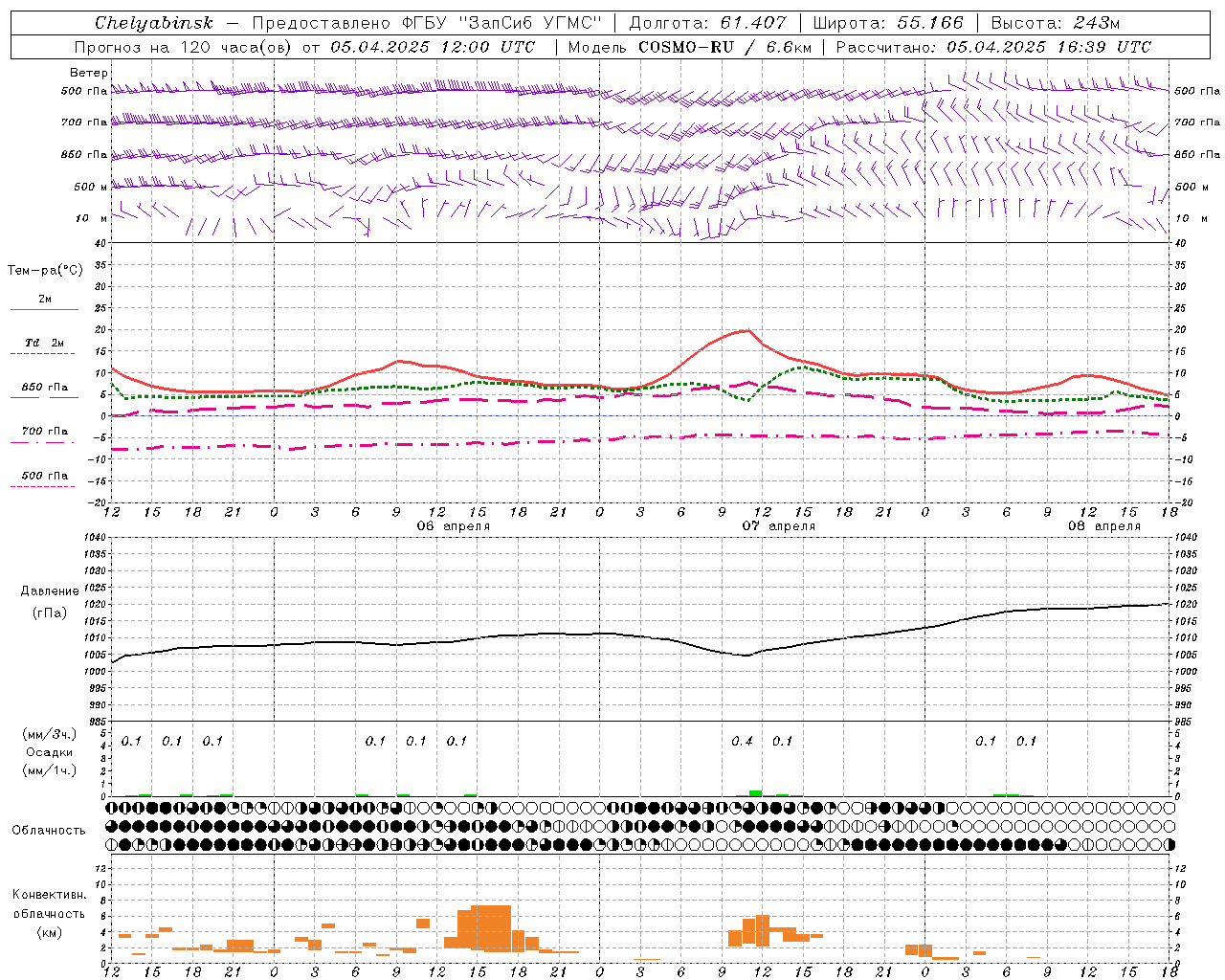Click the 'Тем-ра(°C)' temperature panel label
This screenshot has width=1225, height=980.
(45, 271)
